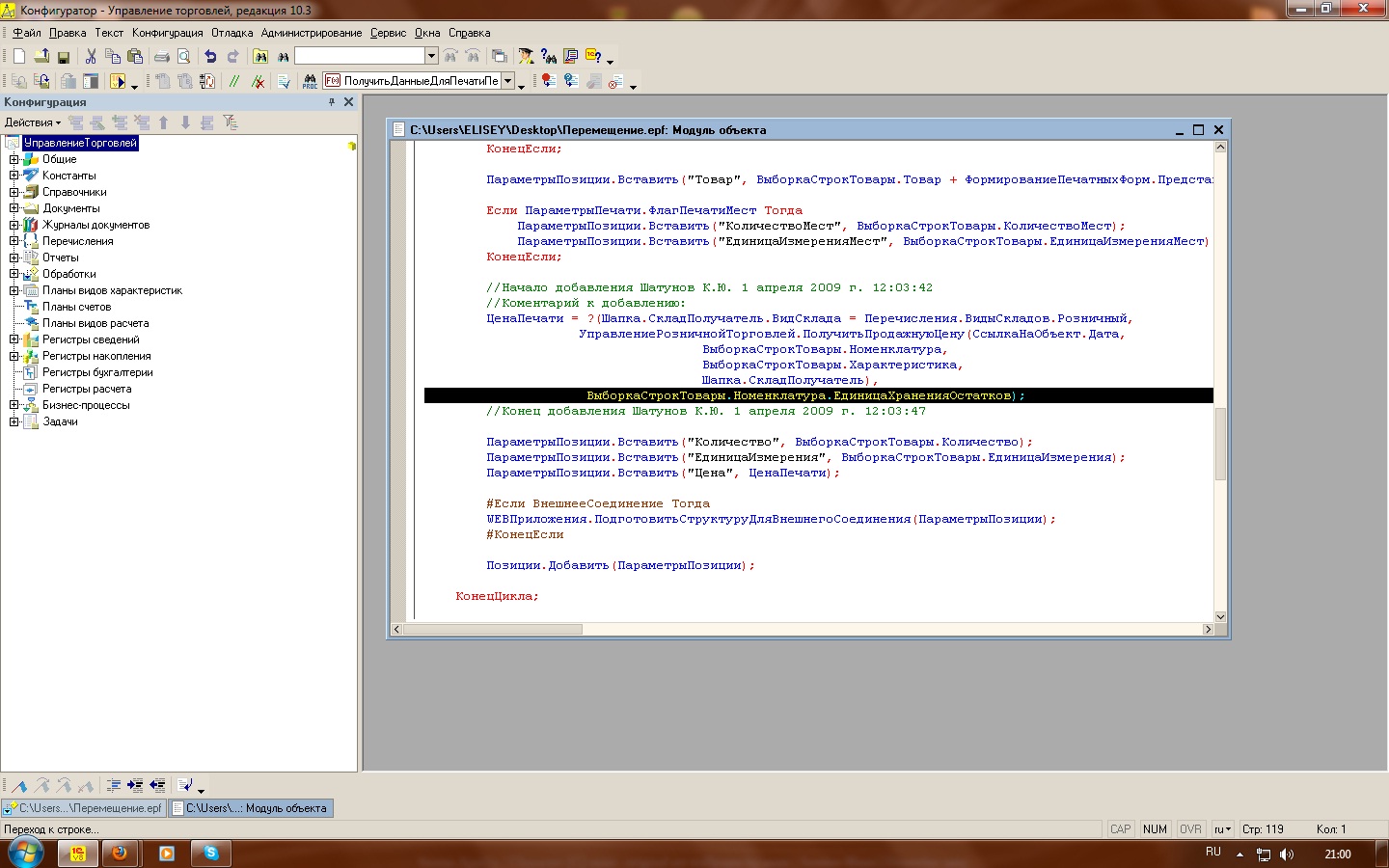Open the search text combo box dropdown

click(432, 56)
